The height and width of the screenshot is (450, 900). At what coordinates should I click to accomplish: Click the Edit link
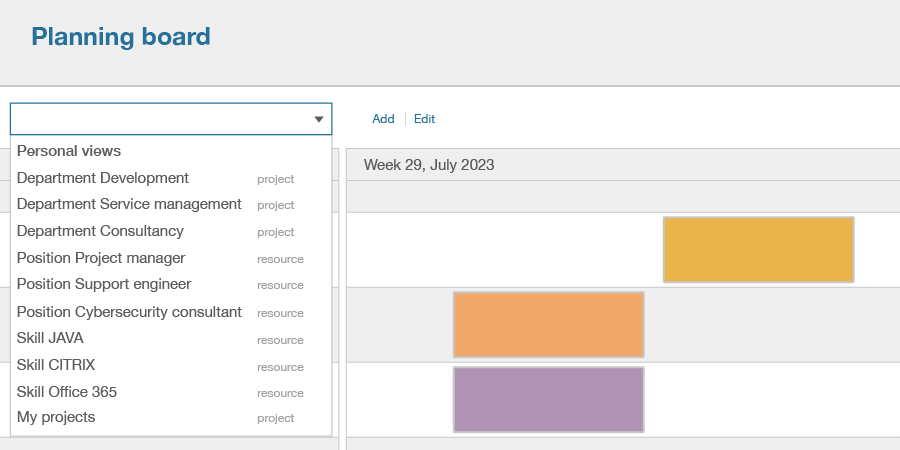coord(424,119)
